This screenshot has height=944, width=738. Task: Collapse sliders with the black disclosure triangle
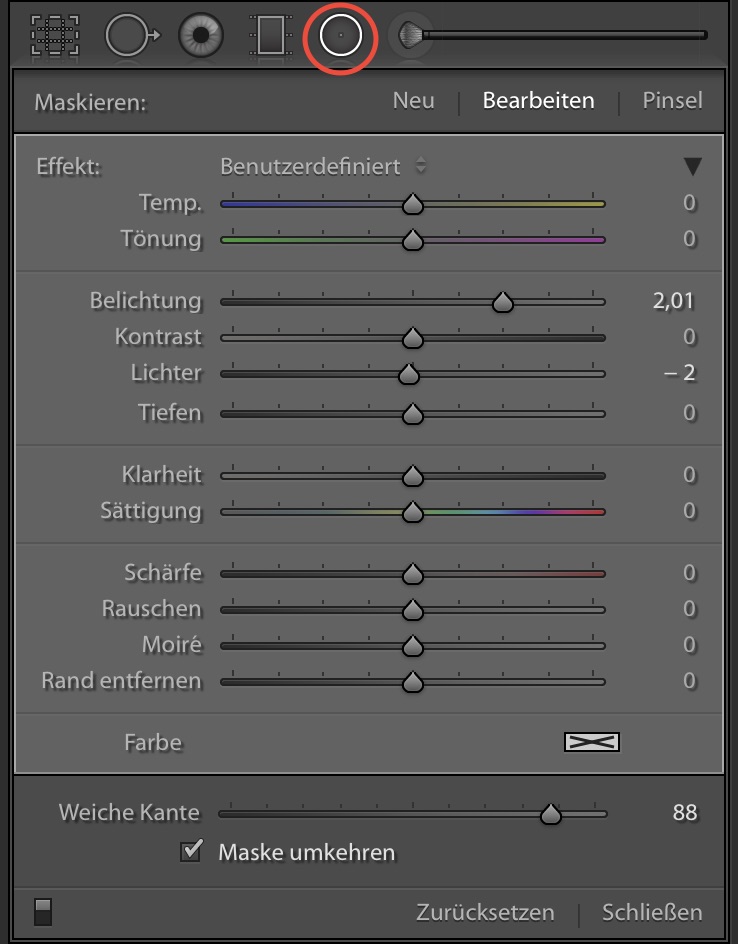coord(692,167)
